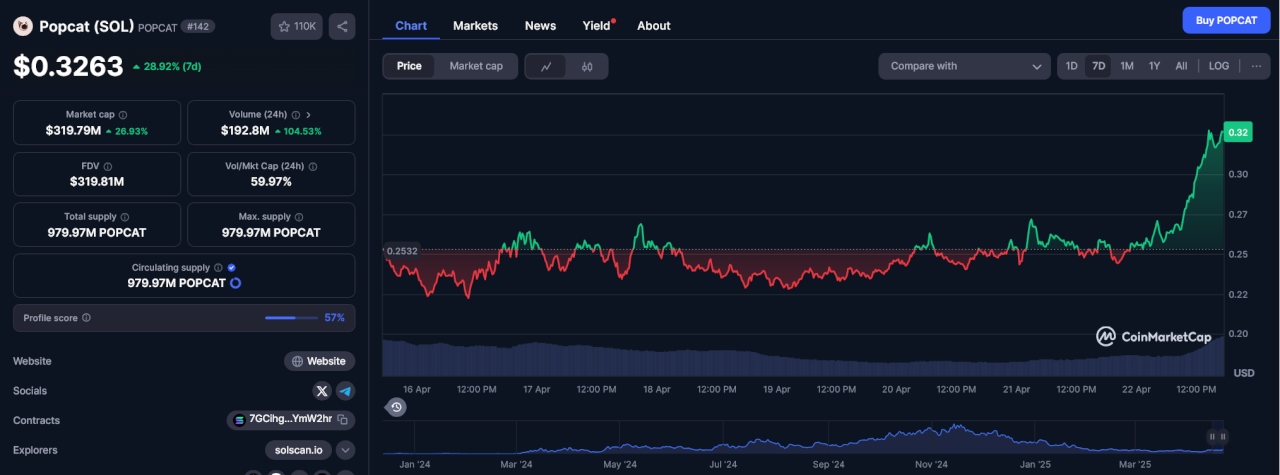Viewport: 1280px width, 475px height.
Task: Toggle the LOG scale option
Action: click(1218, 66)
